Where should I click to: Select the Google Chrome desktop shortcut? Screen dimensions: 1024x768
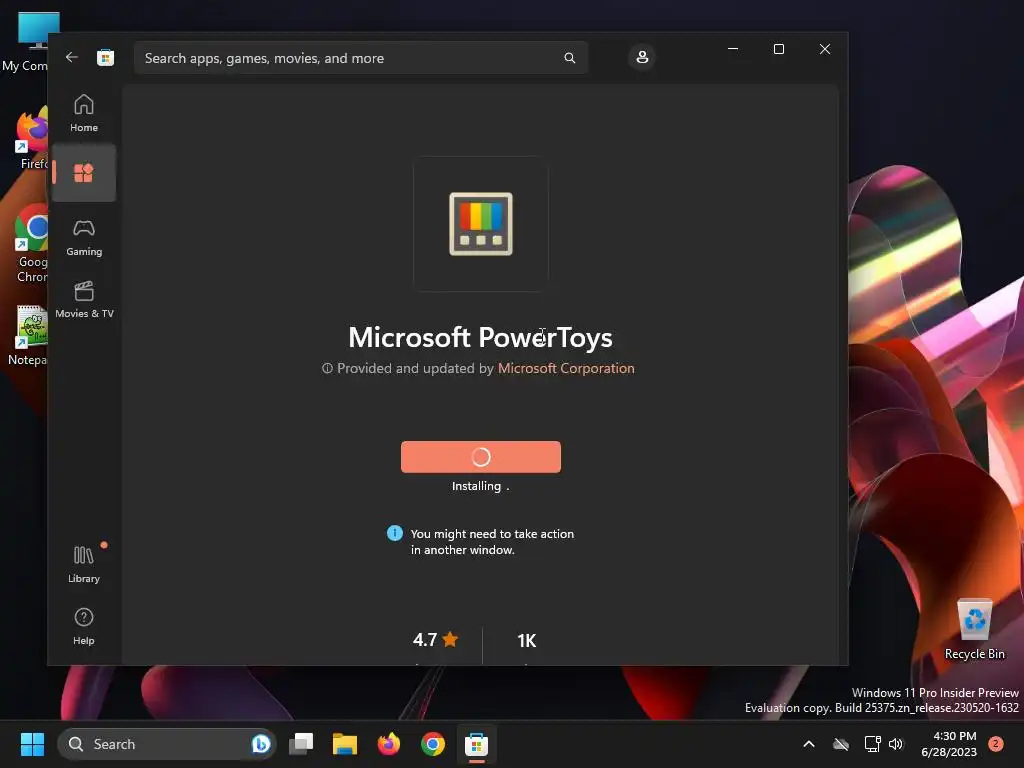[31, 244]
